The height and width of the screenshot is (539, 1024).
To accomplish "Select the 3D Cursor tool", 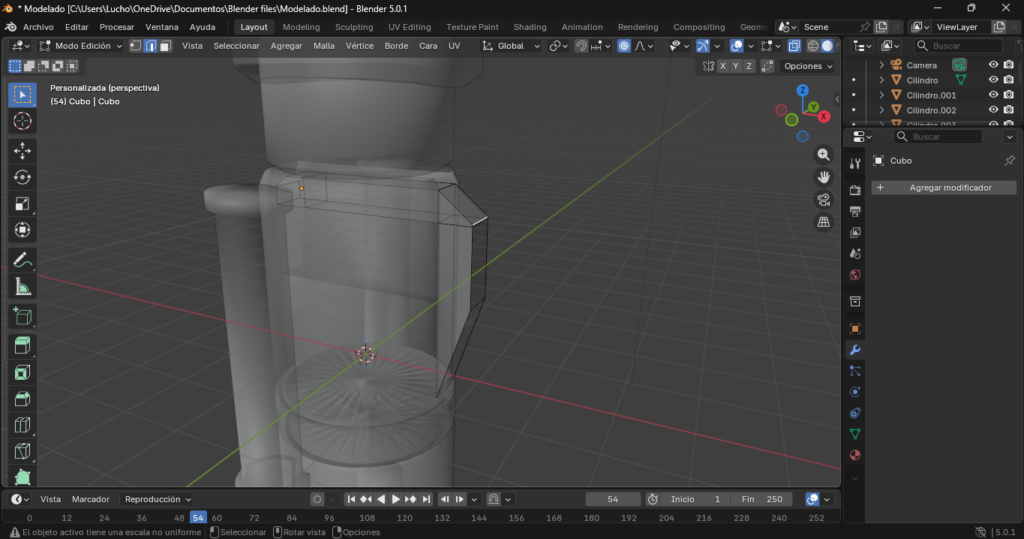I will coord(22,121).
